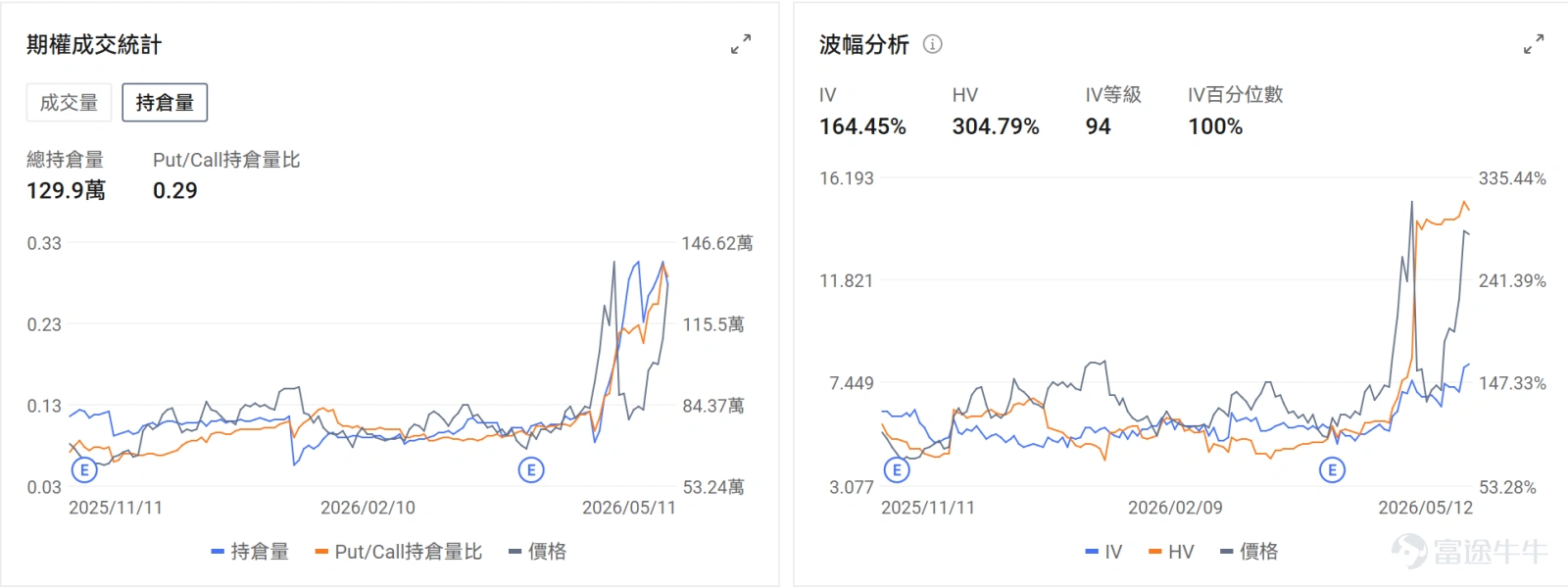Screen dimensions: 1568x587
Task: Click the second earnings E marker in options chart
Action: [x=531, y=470]
